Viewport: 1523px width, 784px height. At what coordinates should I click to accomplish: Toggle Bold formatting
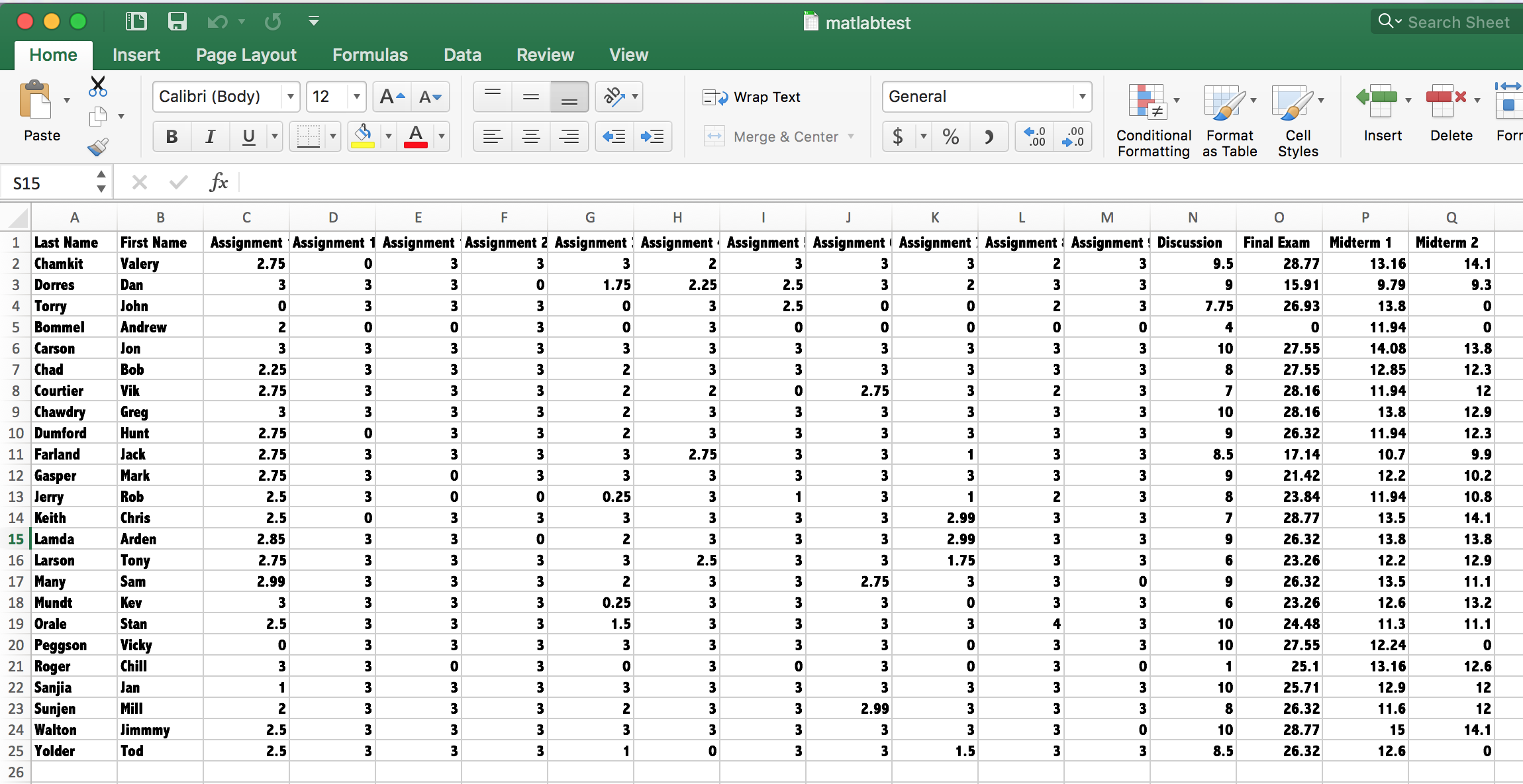click(172, 137)
